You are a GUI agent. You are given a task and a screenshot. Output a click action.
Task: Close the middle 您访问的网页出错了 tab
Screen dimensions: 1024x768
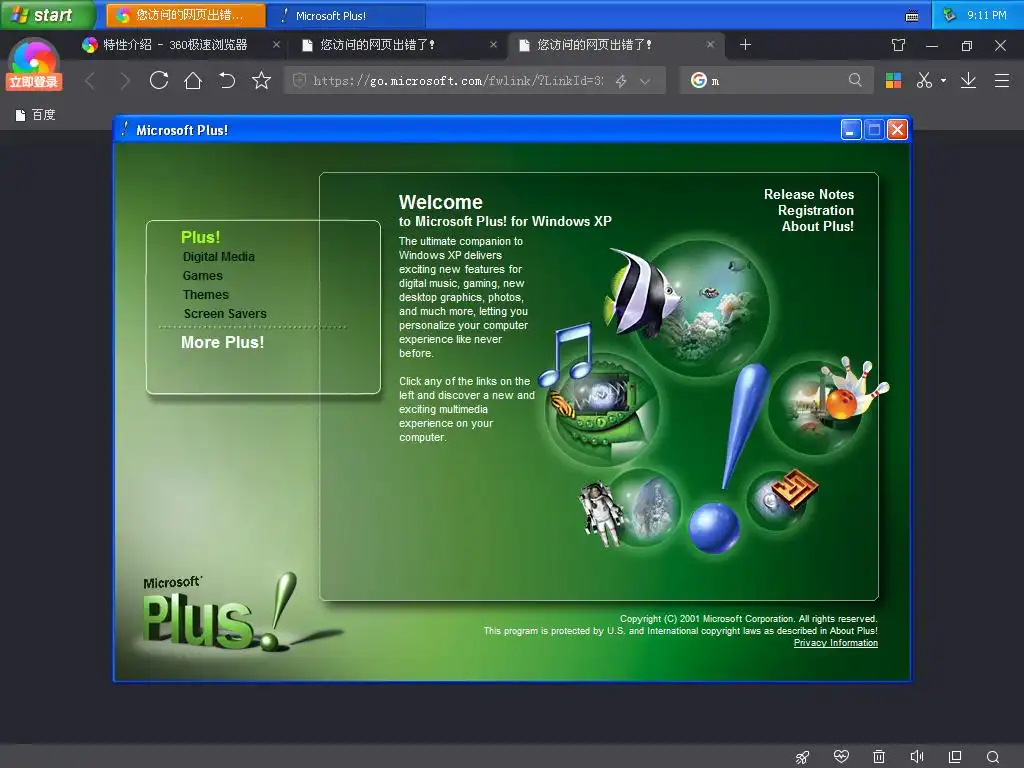[x=493, y=44]
